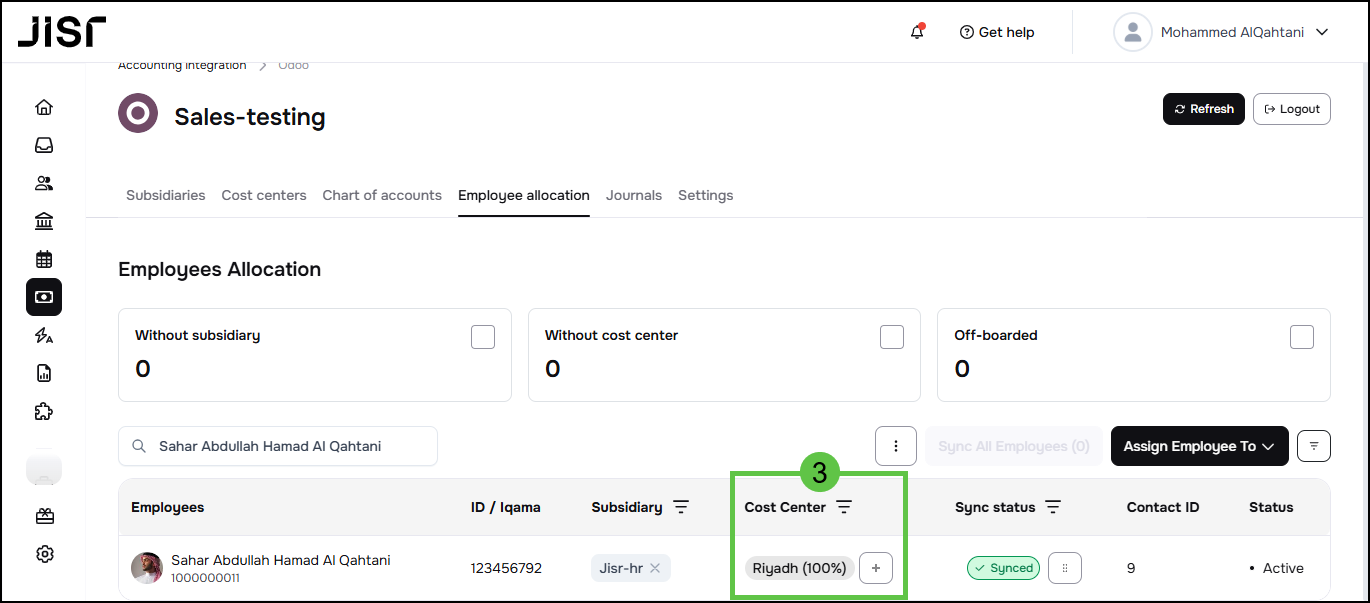Click the employee search field
This screenshot has width=1370, height=603.
tap(278, 446)
